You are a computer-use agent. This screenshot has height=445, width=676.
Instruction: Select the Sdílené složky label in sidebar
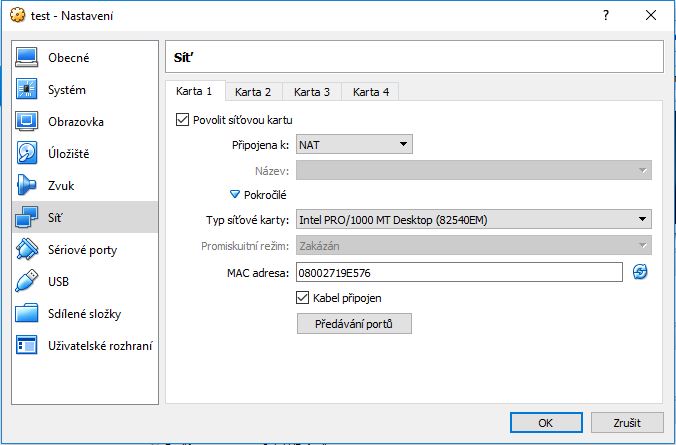click(x=84, y=313)
